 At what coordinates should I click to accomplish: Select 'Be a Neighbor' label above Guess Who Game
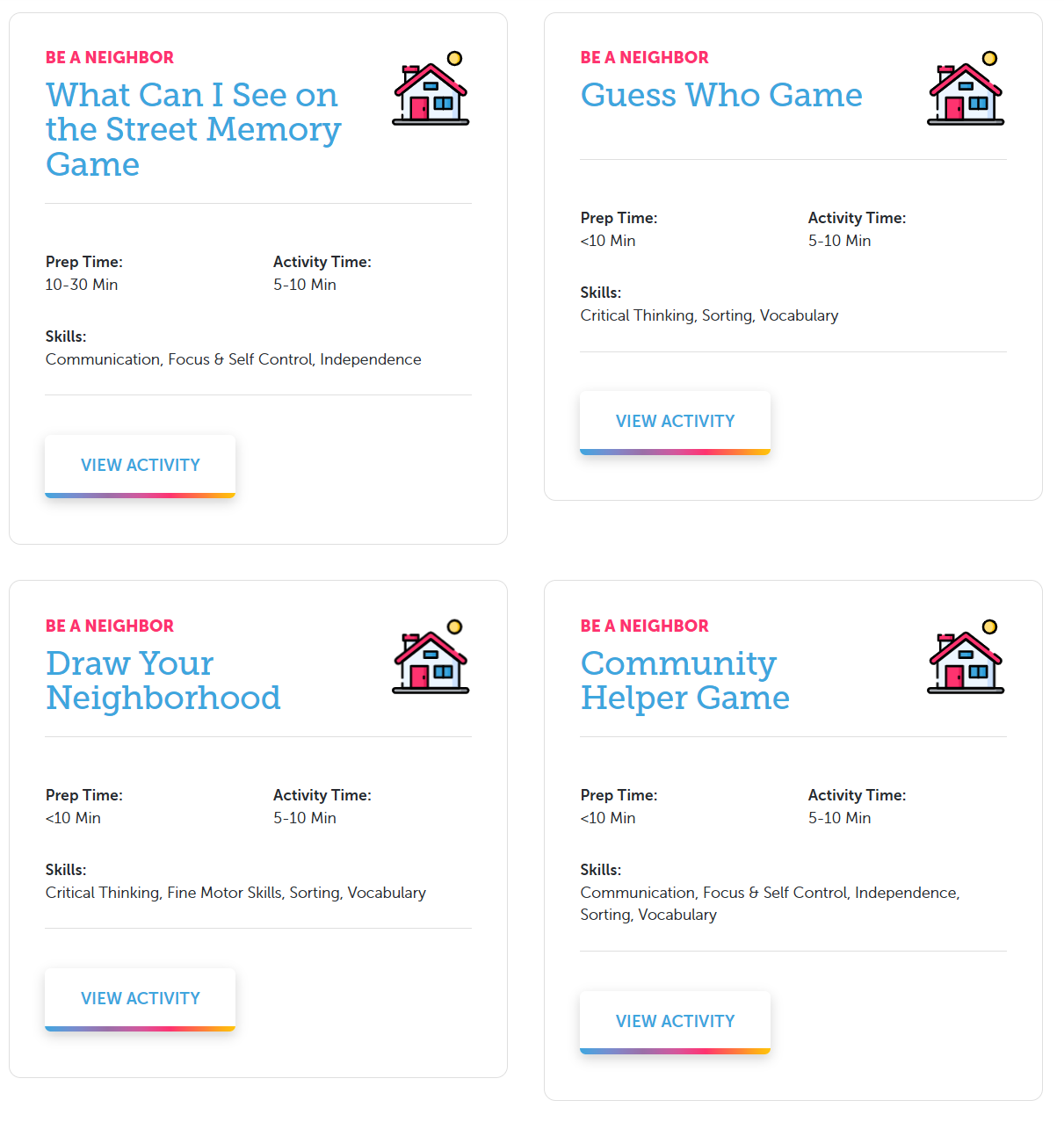[644, 57]
